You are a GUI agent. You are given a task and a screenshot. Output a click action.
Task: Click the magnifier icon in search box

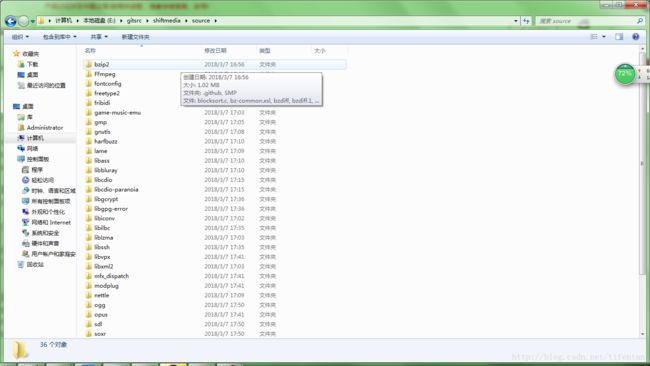[640, 21]
